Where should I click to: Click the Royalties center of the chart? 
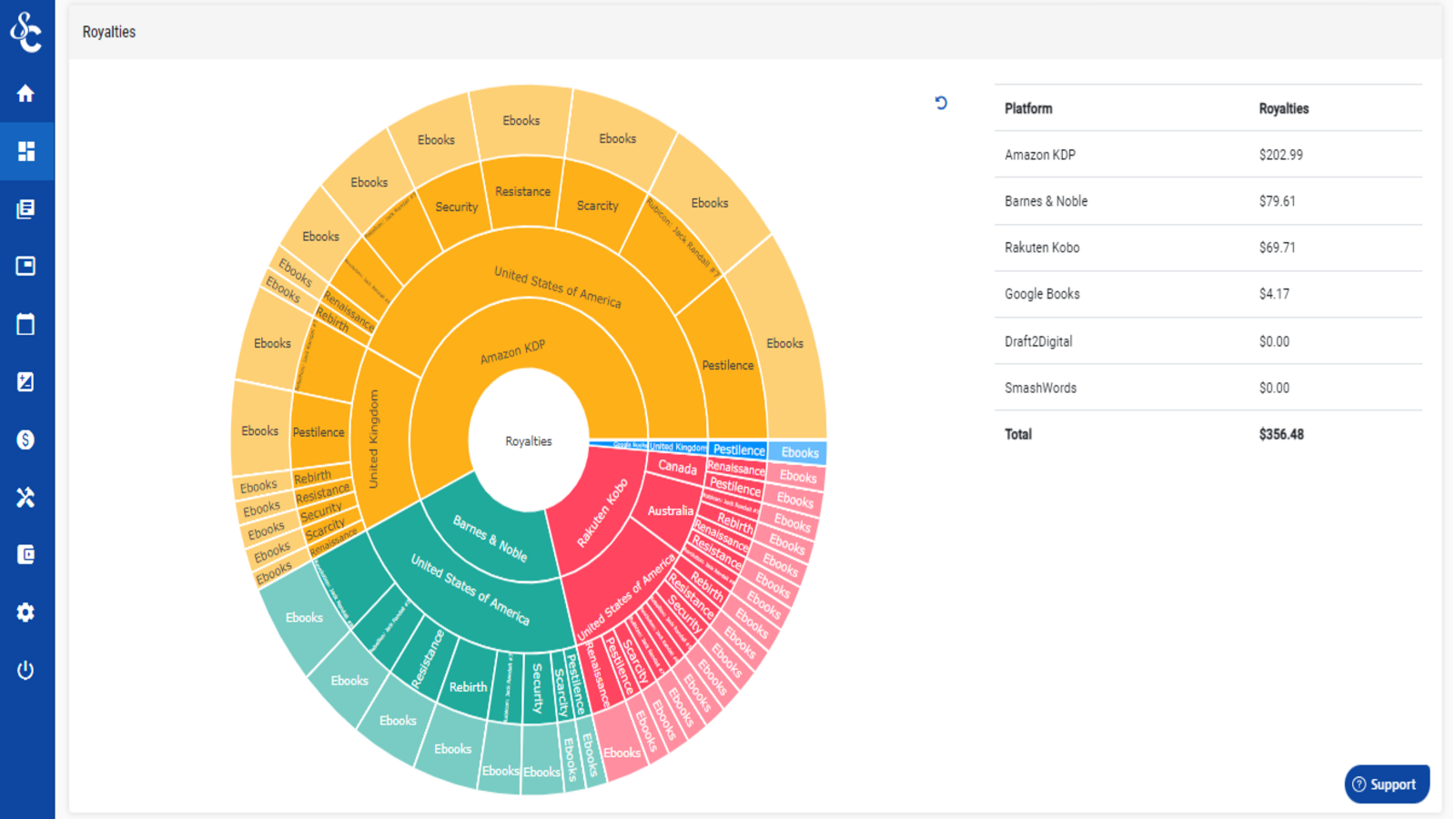[529, 441]
